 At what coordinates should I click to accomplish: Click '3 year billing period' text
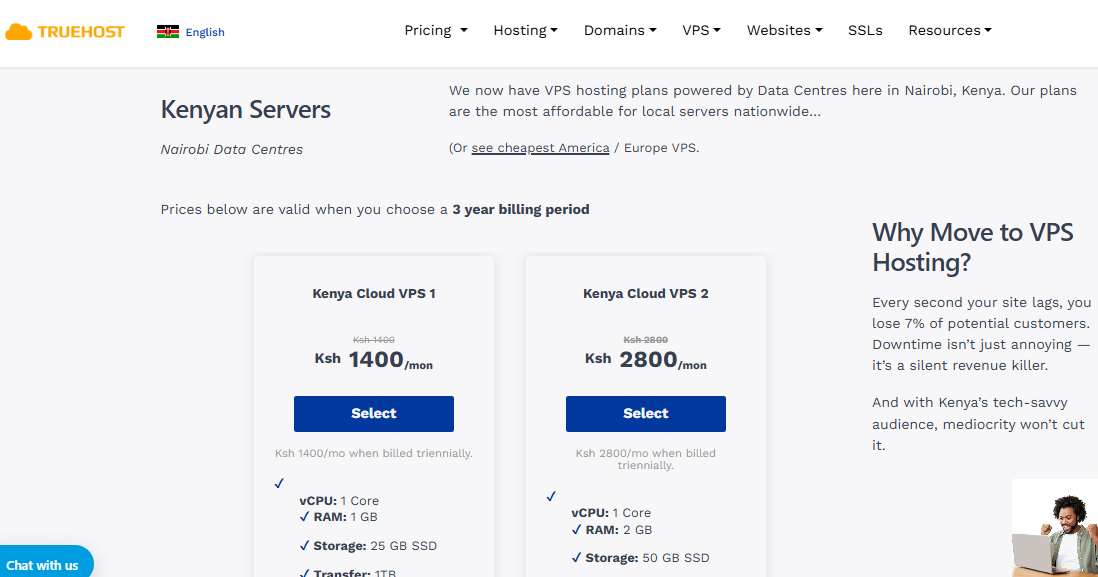pyautogui.click(x=521, y=209)
